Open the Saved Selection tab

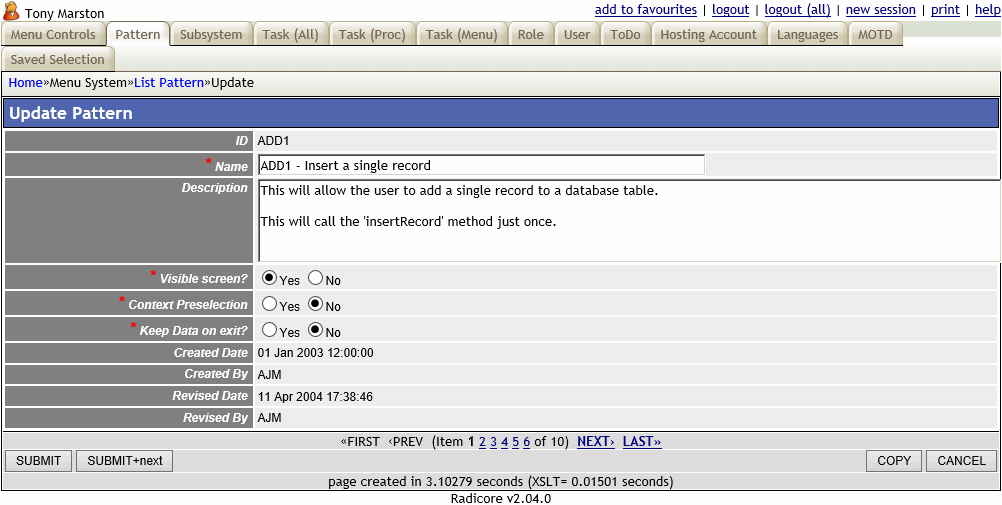[x=57, y=60]
